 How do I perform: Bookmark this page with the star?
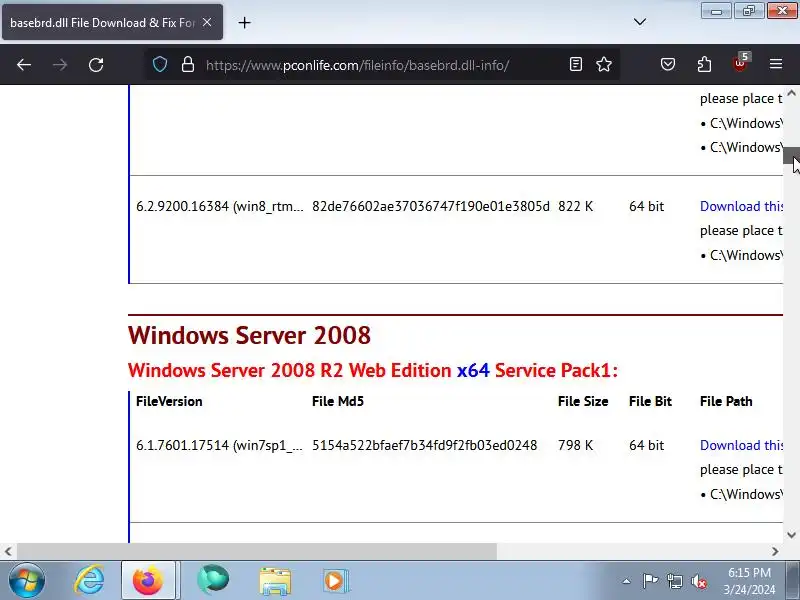604,64
